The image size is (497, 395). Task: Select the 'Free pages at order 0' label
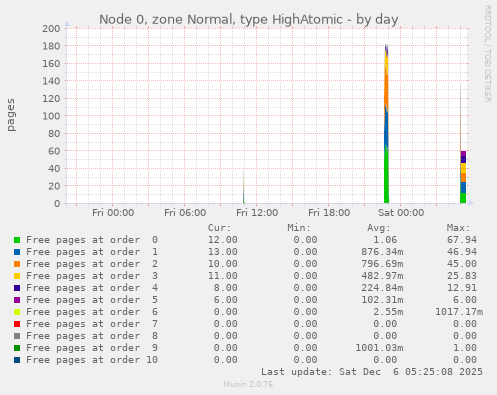92,240
